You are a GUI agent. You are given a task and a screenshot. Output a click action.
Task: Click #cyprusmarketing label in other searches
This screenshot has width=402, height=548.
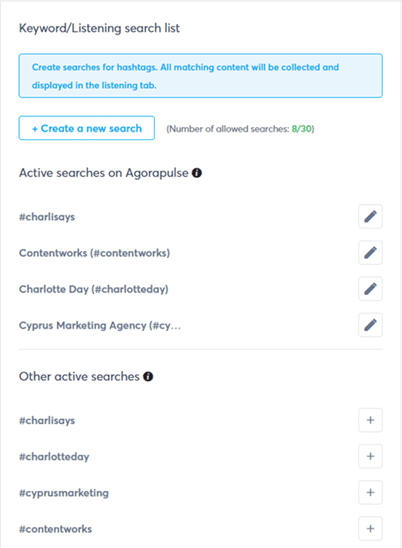pos(64,493)
